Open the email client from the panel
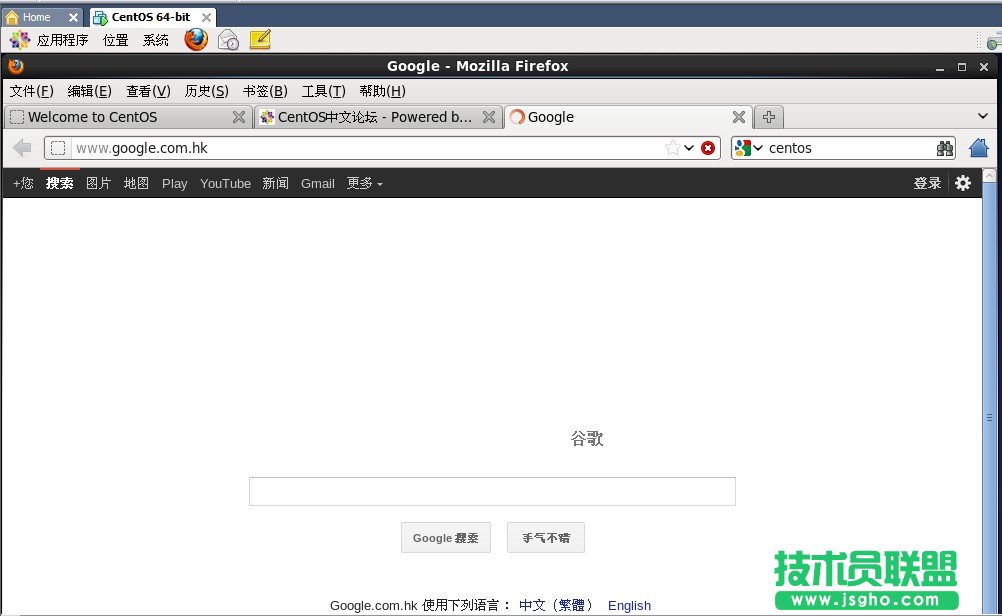 228,39
